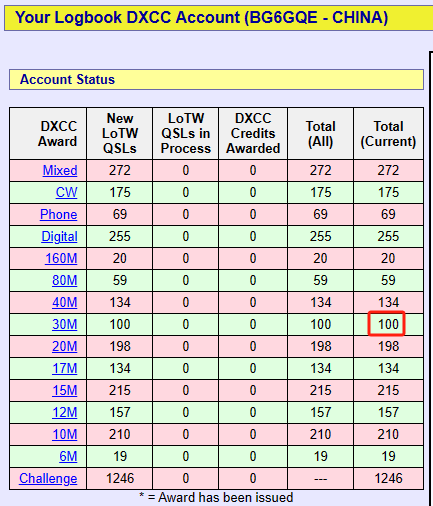Screen dimensions: 433x506
Task: Open the 40M band award link
Action: 65,302
